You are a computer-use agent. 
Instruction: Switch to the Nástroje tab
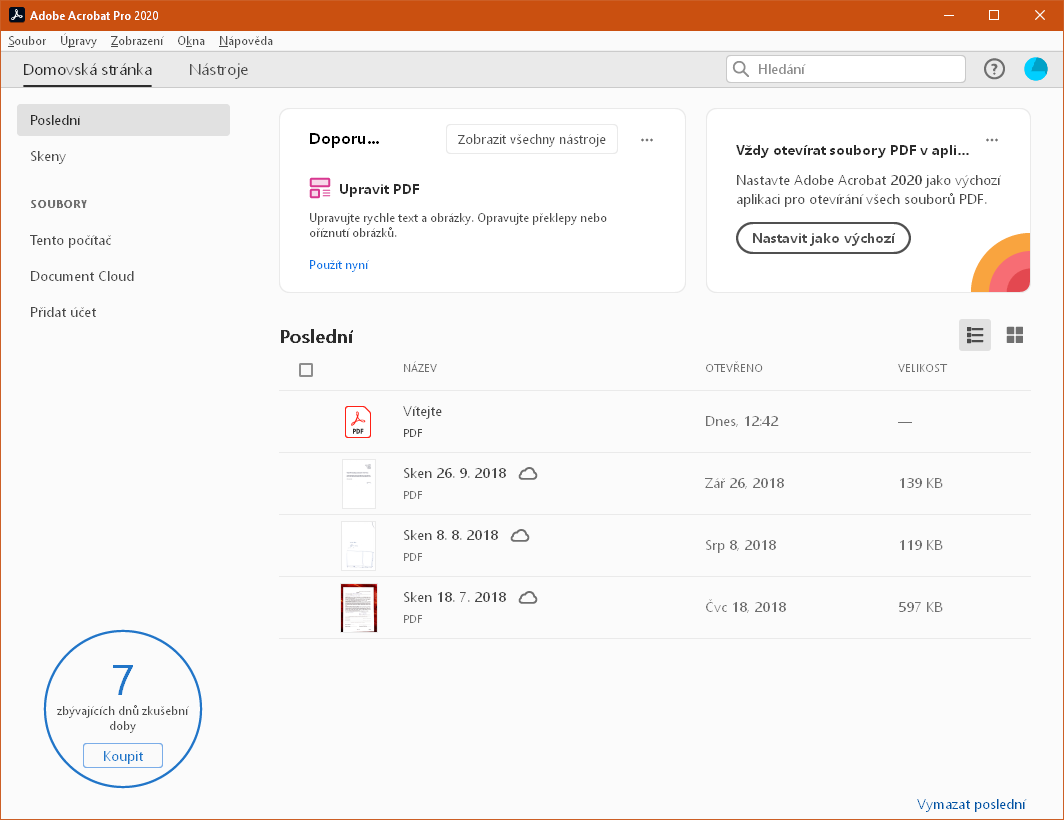[x=218, y=70]
